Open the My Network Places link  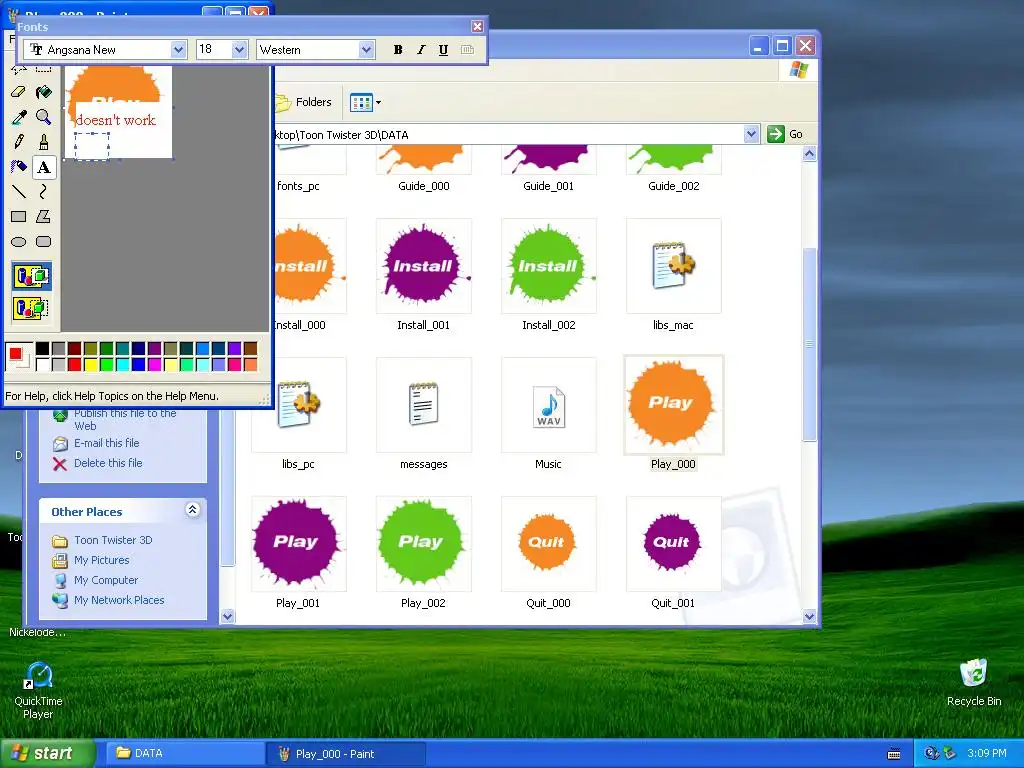119,600
